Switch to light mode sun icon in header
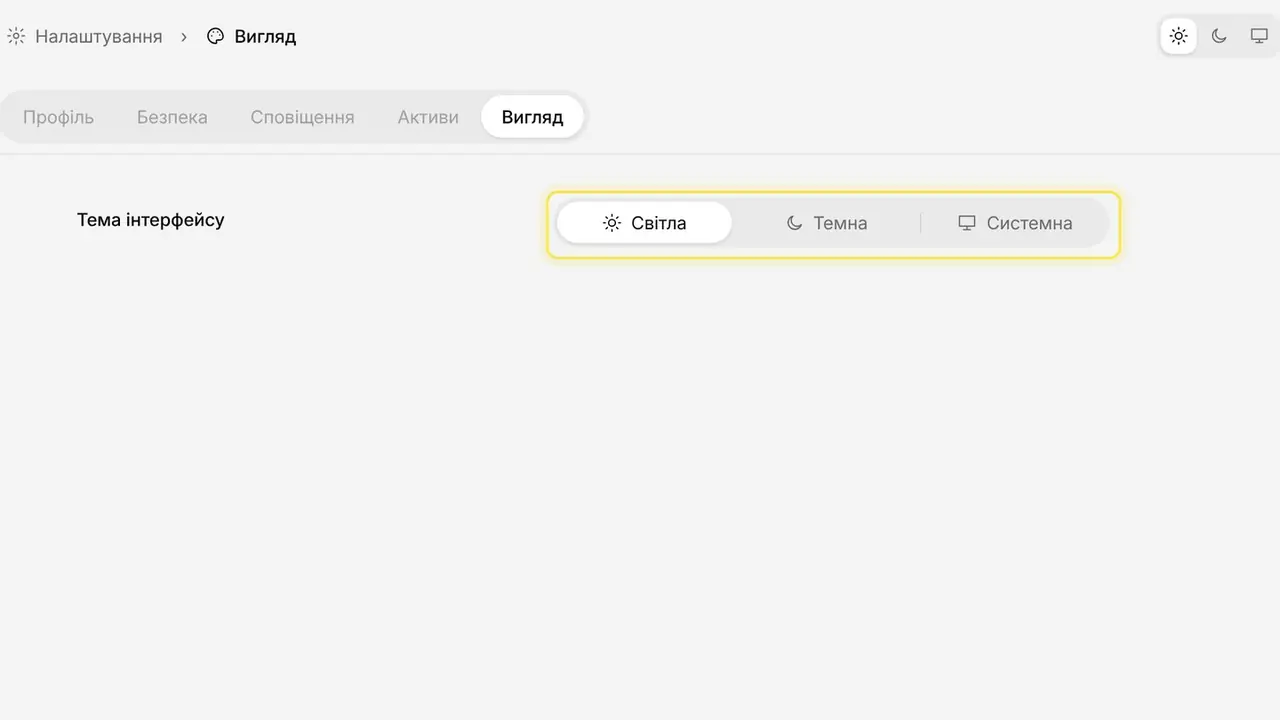Viewport: 1280px width, 720px height. pyautogui.click(x=1178, y=36)
